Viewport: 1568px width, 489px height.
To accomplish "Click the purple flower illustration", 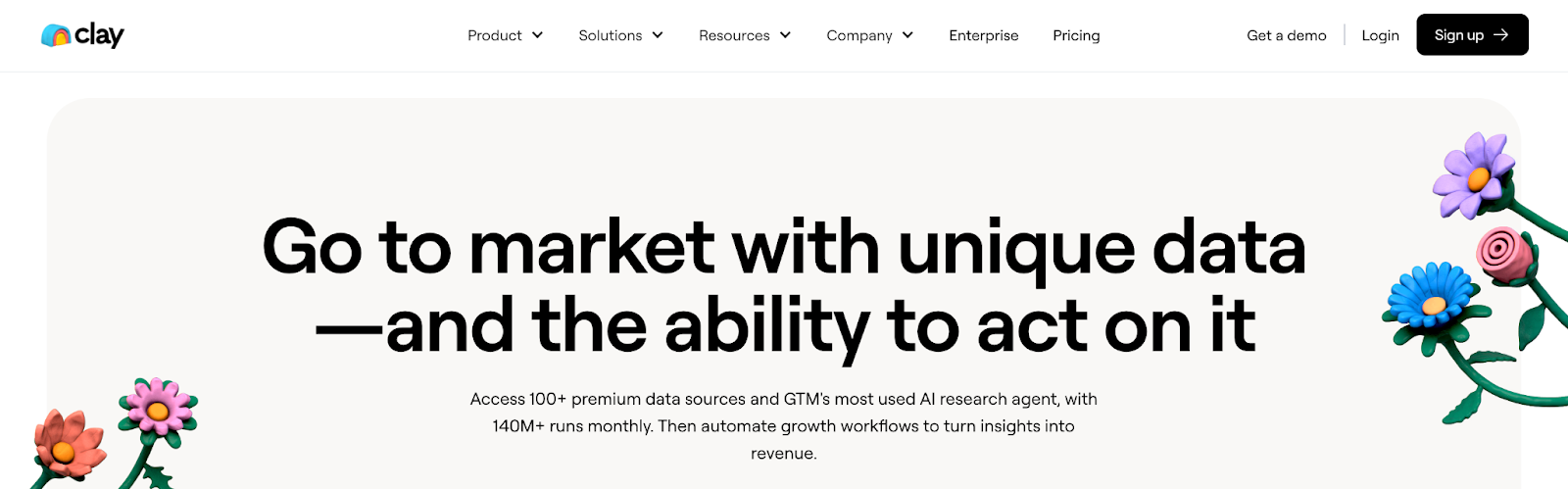I will point(1474,176).
